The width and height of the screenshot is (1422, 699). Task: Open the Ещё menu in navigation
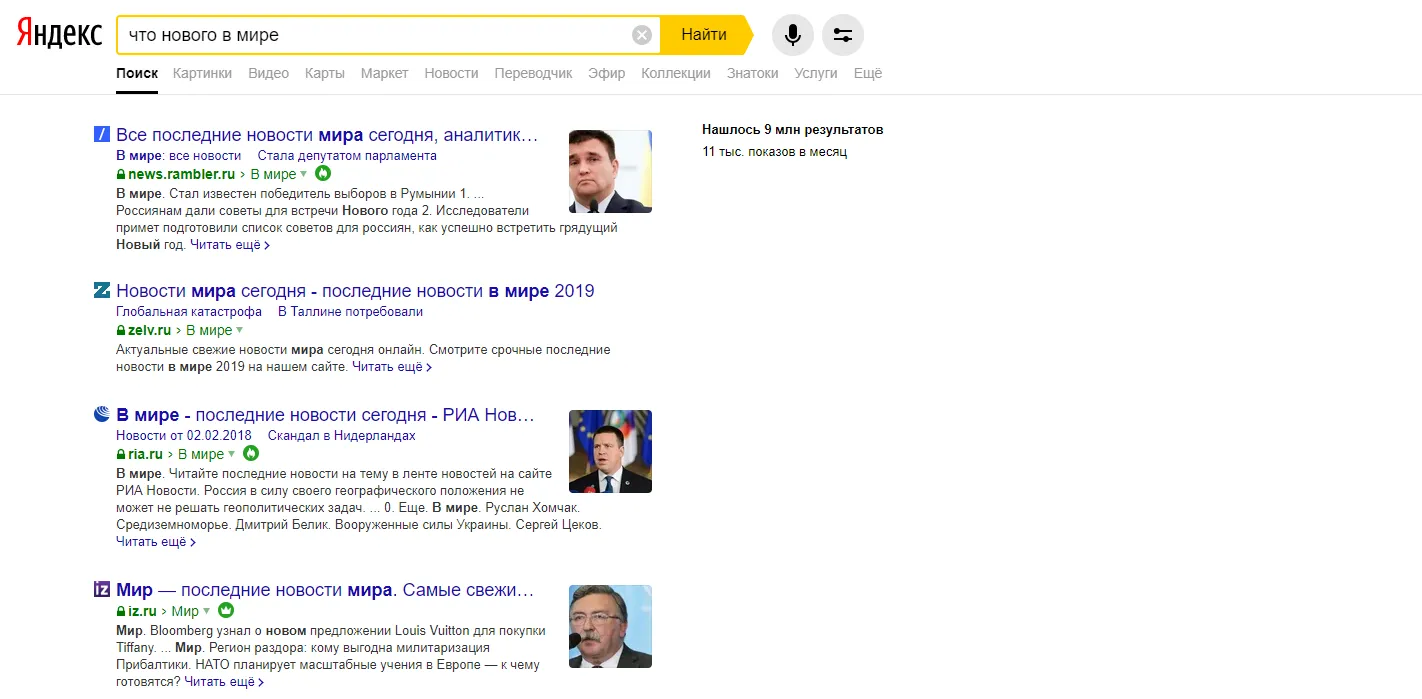(x=867, y=73)
